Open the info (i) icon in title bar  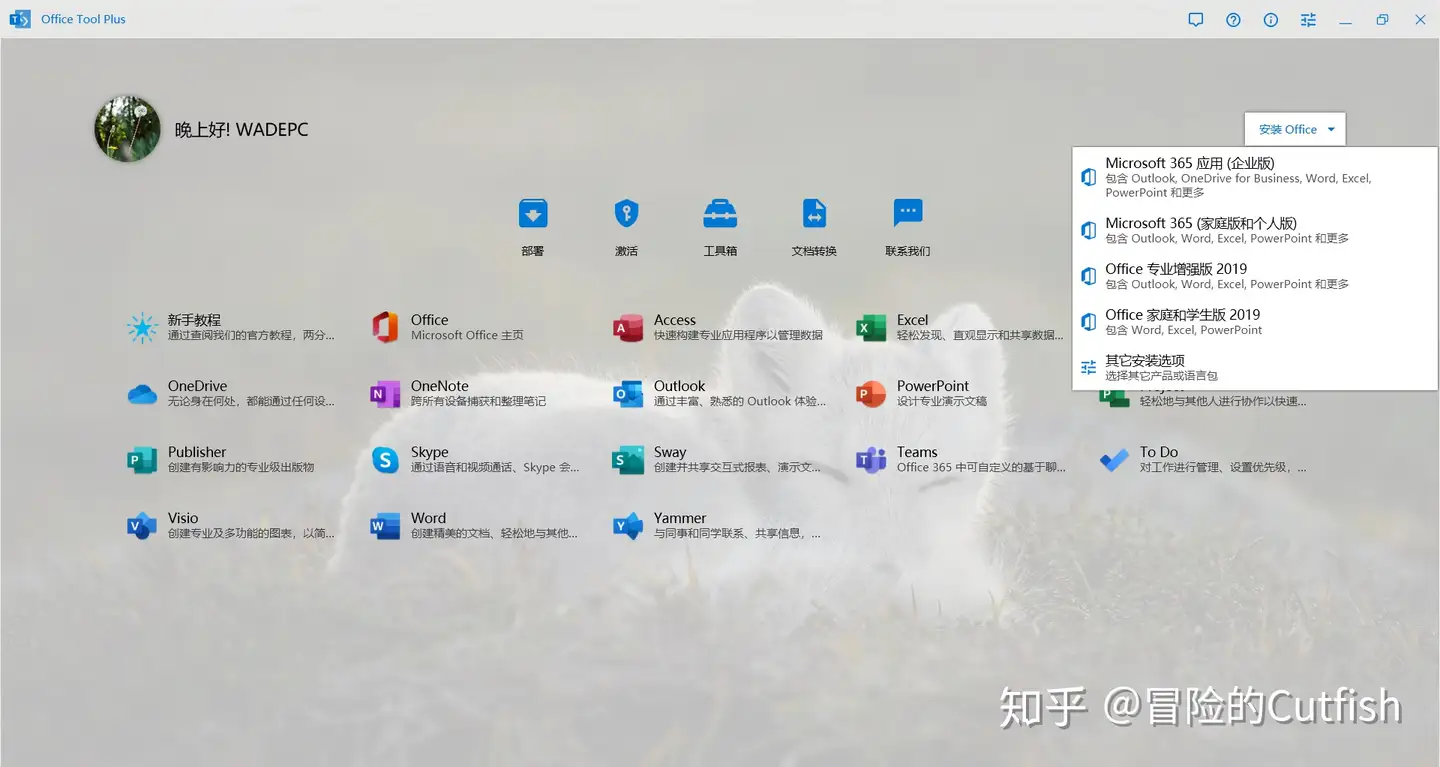(x=1271, y=19)
